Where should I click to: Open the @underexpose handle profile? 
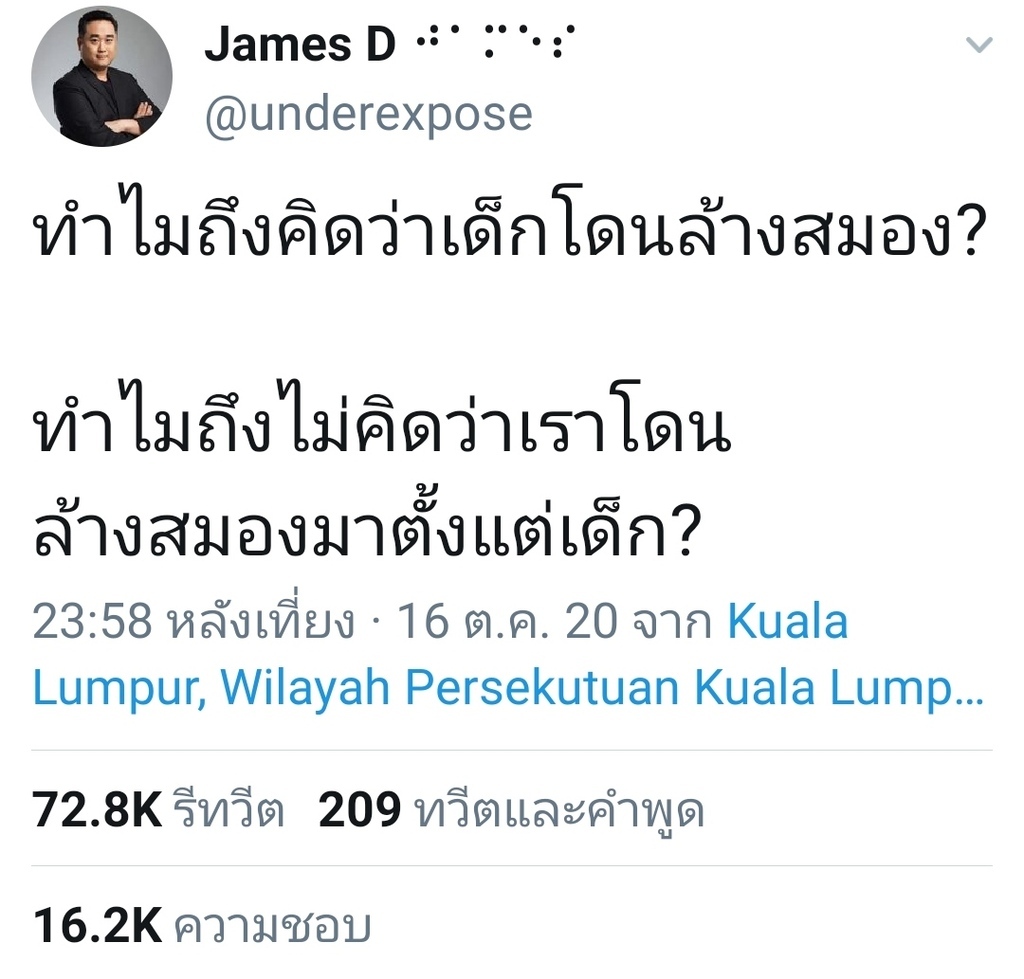click(x=369, y=115)
